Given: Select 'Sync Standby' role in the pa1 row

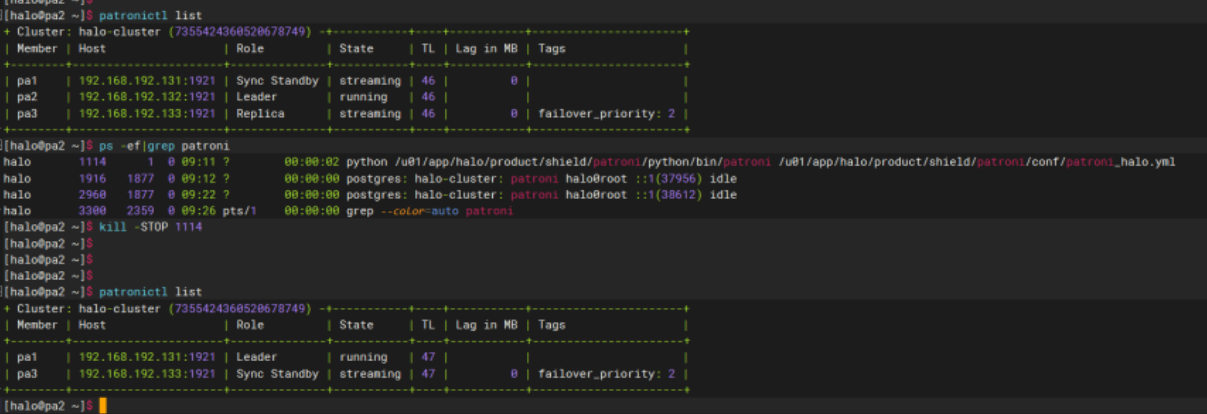Looking at the screenshot, I should [277, 81].
